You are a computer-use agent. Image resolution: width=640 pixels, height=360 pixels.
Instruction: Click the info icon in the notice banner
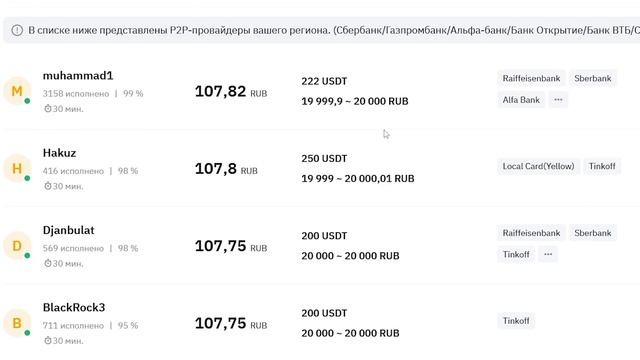17,30
